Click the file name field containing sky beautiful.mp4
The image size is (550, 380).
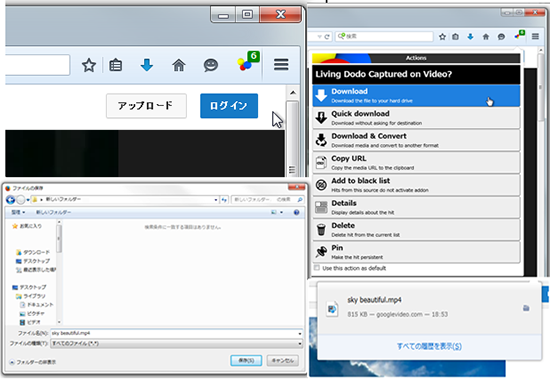[176, 333]
